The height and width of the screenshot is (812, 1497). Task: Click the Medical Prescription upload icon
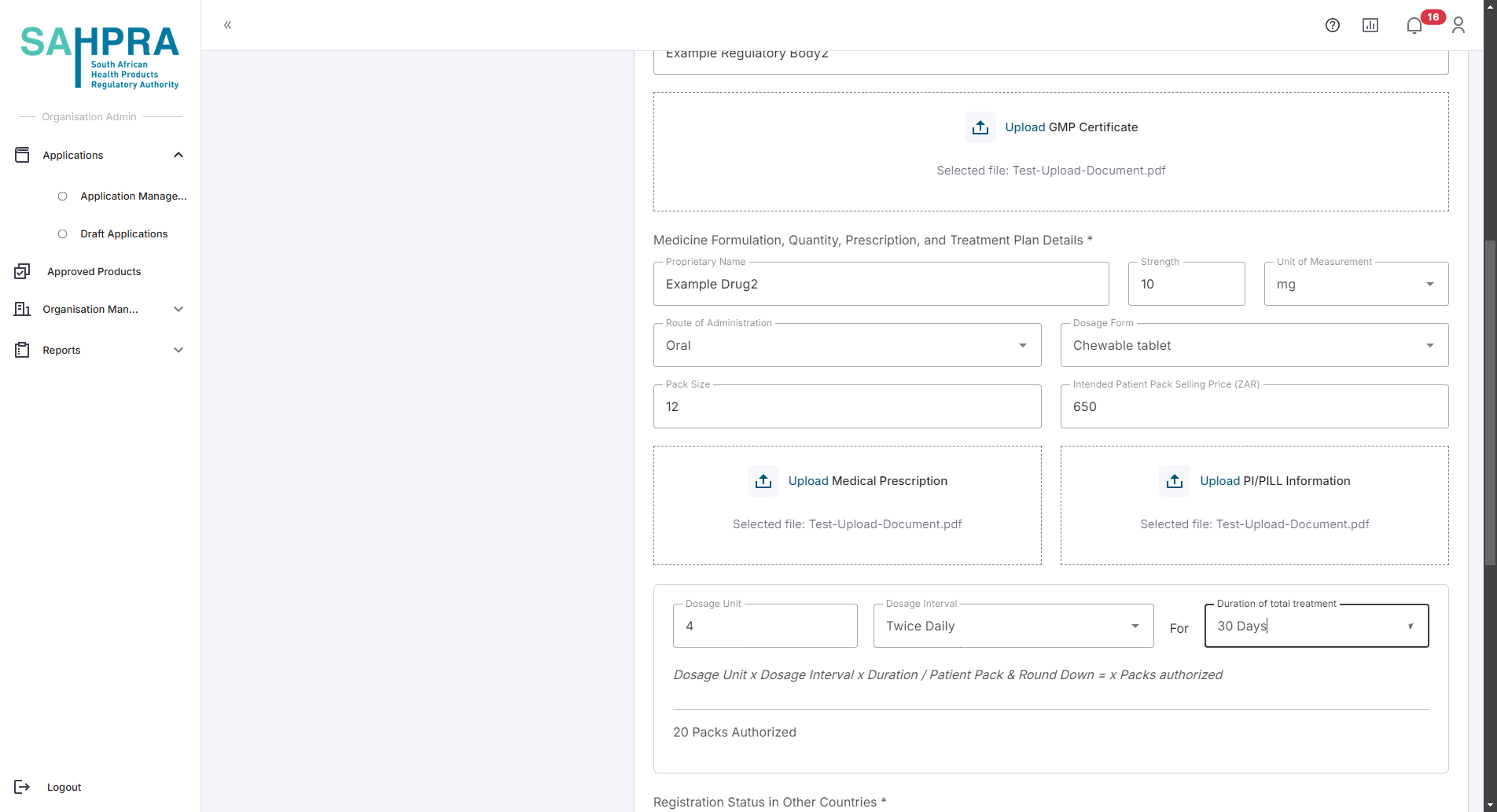pos(763,481)
